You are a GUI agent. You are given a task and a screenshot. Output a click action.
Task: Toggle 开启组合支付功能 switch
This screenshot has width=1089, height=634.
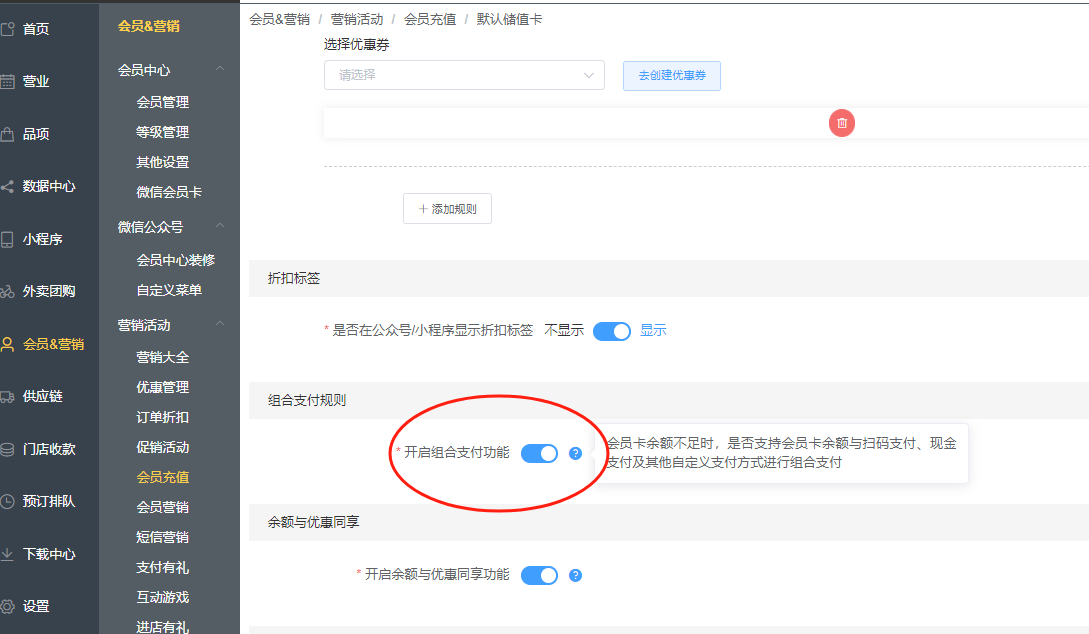(540, 453)
